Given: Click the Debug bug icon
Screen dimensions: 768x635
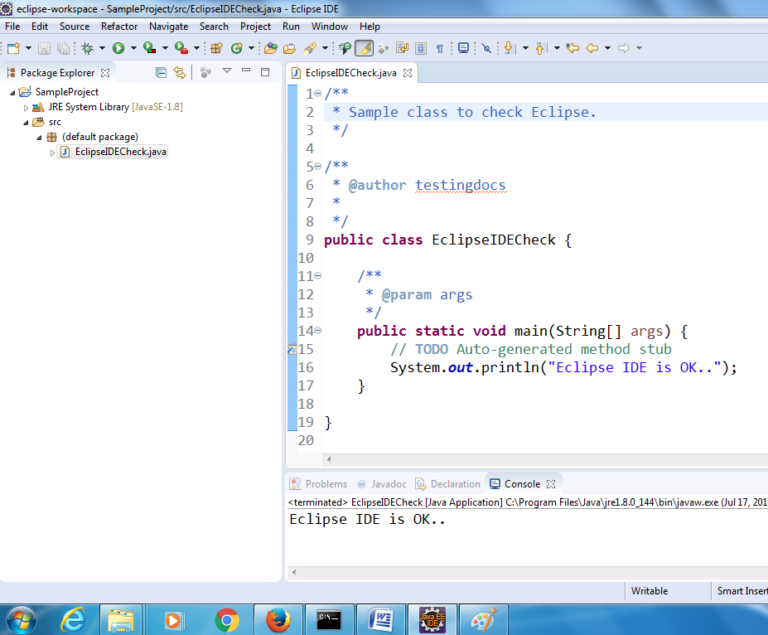Looking at the screenshot, I should [88, 47].
